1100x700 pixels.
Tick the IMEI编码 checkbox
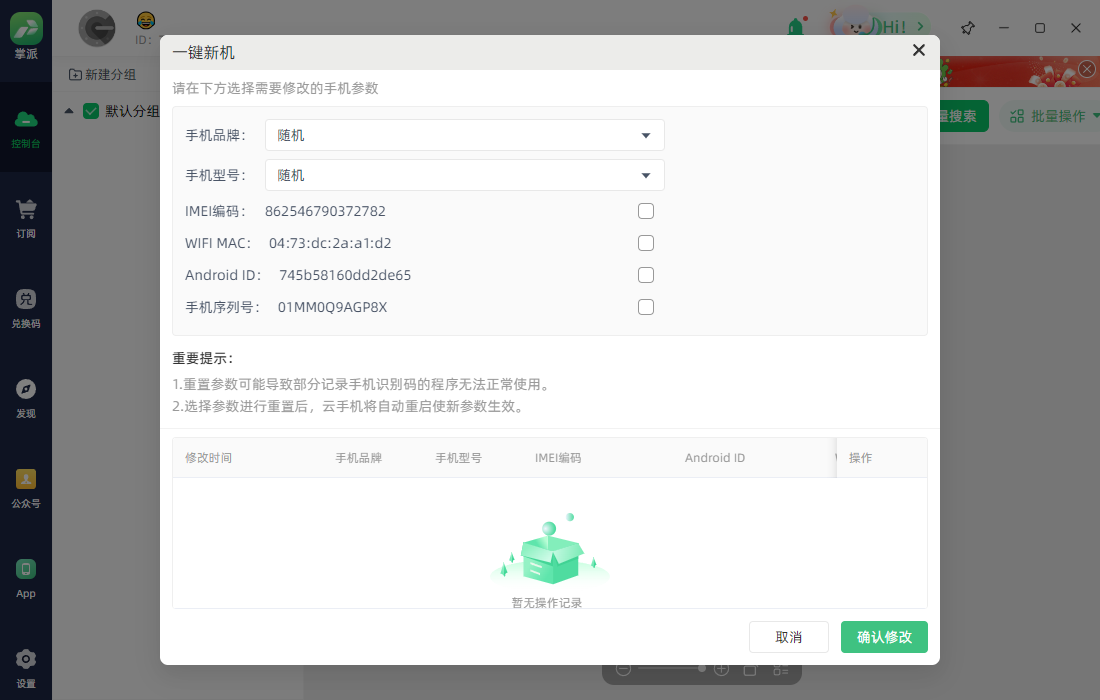coord(646,211)
